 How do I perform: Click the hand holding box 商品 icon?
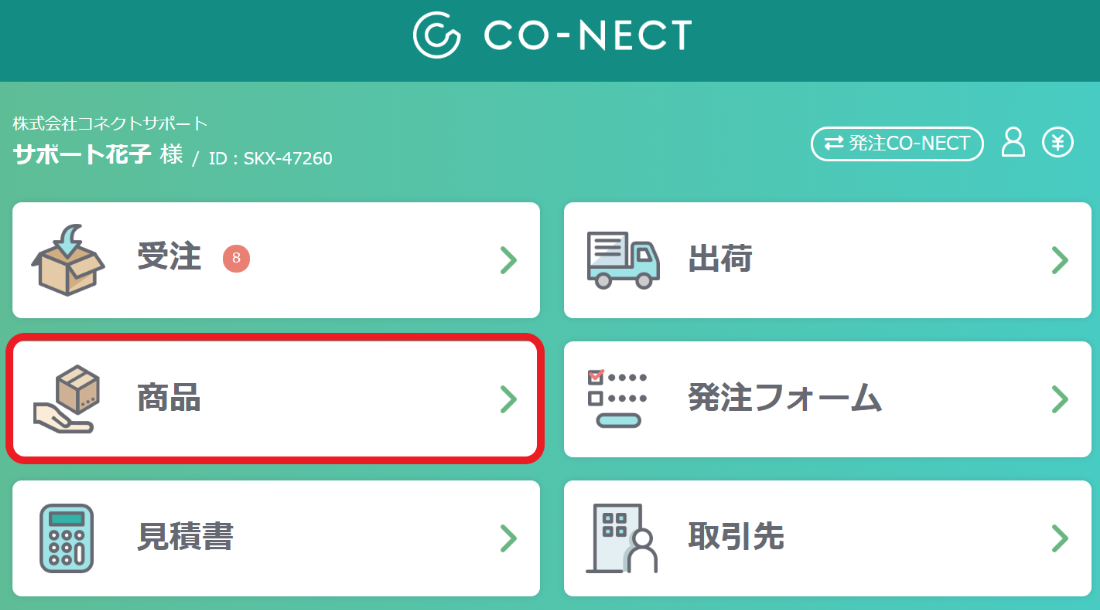click(x=67, y=399)
